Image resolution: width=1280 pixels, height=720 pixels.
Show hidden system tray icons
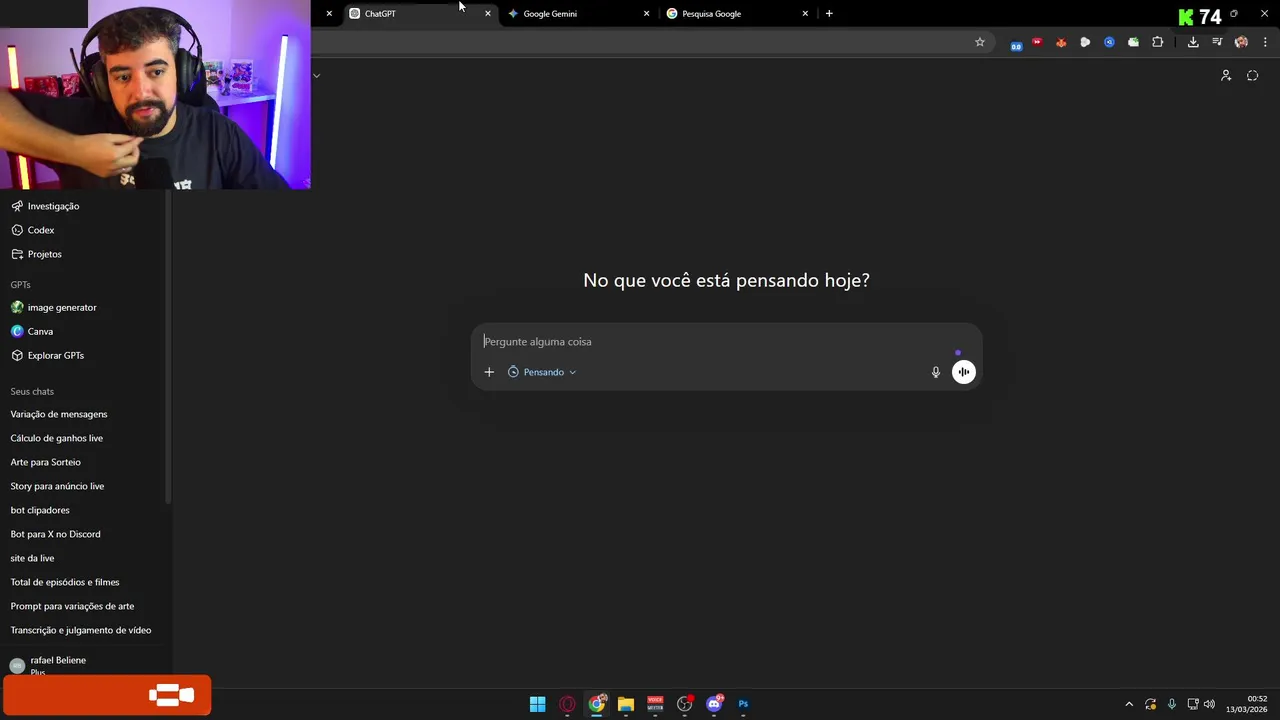click(x=1129, y=704)
